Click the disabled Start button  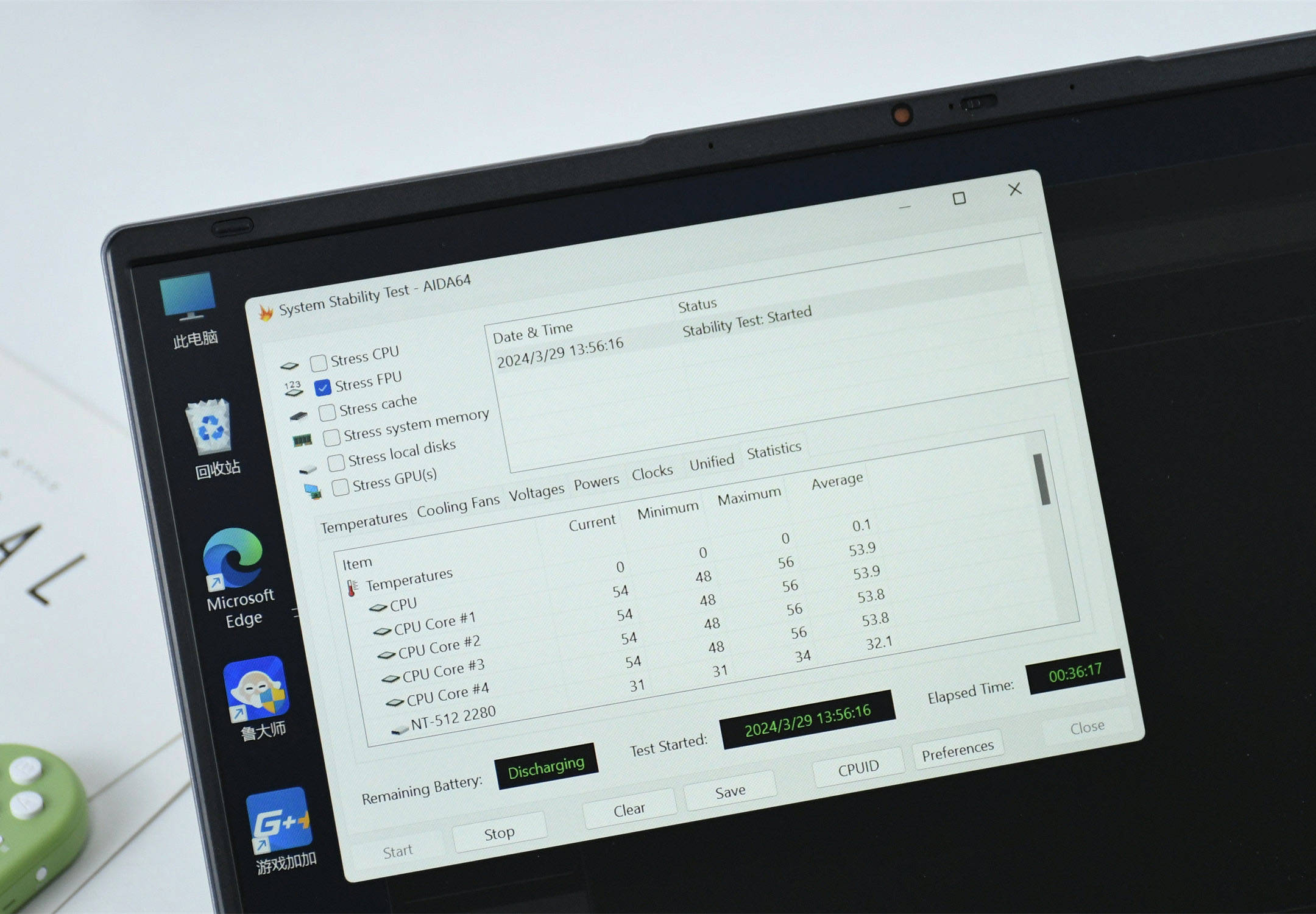(x=397, y=851)
